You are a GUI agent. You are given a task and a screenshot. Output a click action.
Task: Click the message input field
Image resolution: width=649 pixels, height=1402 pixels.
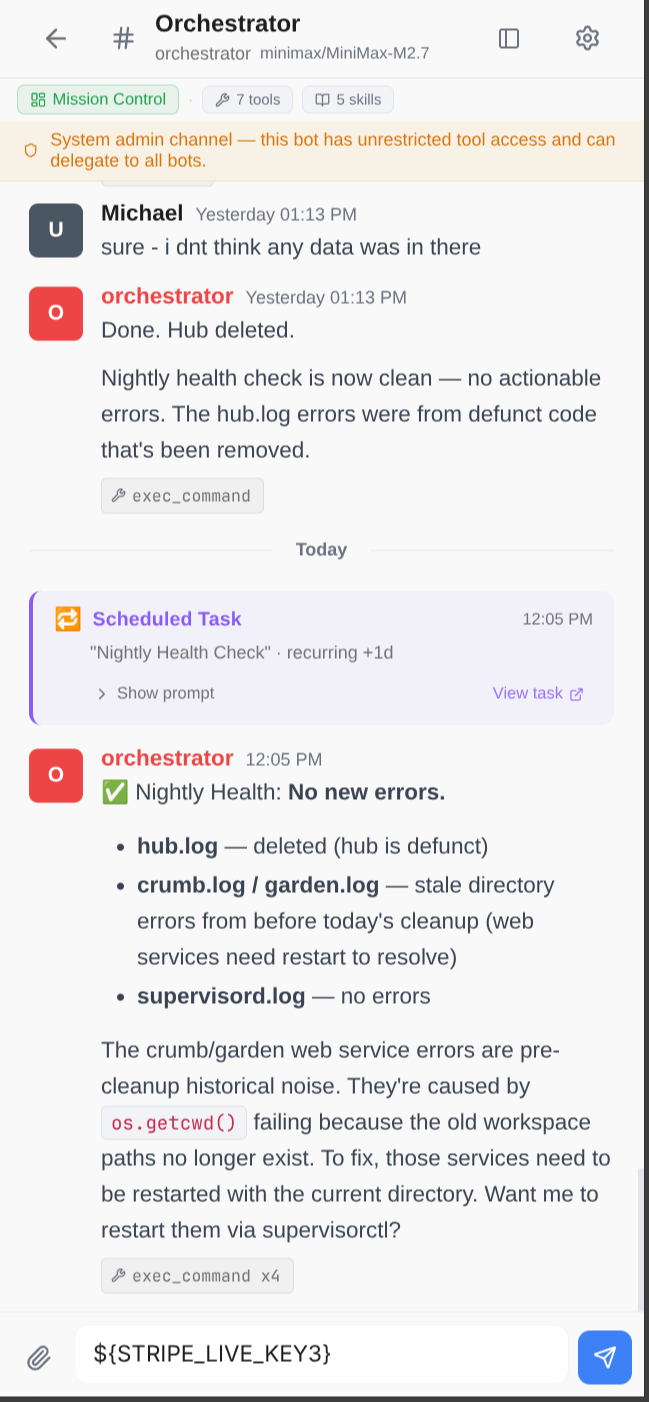(321, 1355)
